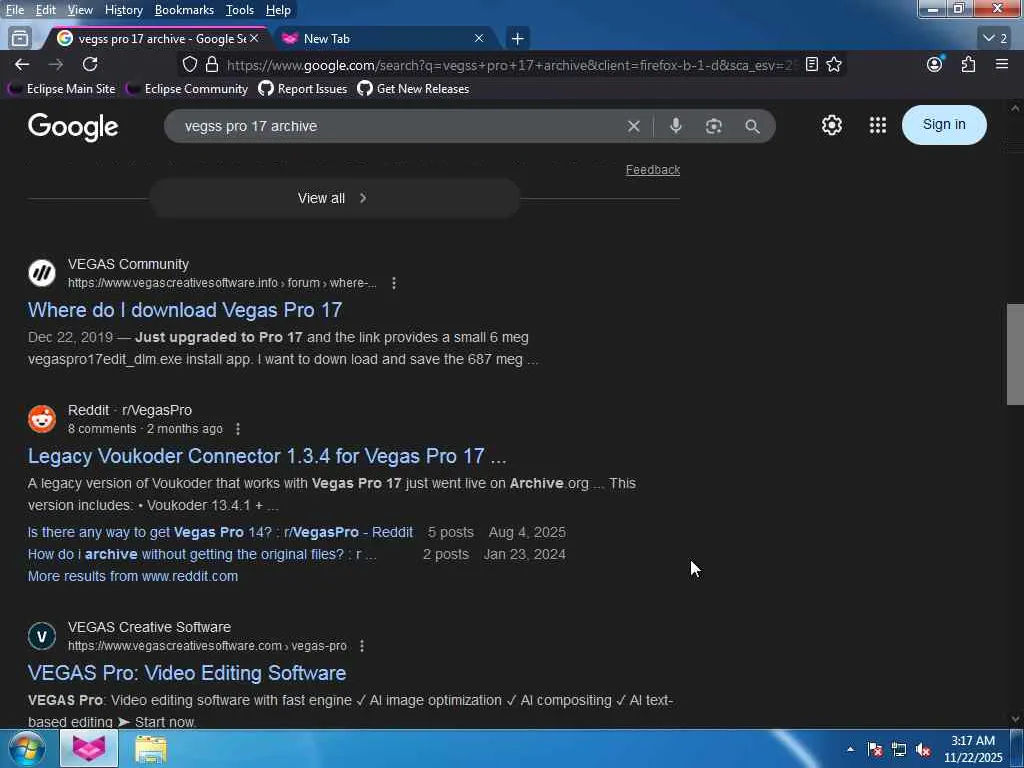Close the vegss pro 17 archive tab
Viewport: 1024px width, 768px height.
[x=254, y=39]
